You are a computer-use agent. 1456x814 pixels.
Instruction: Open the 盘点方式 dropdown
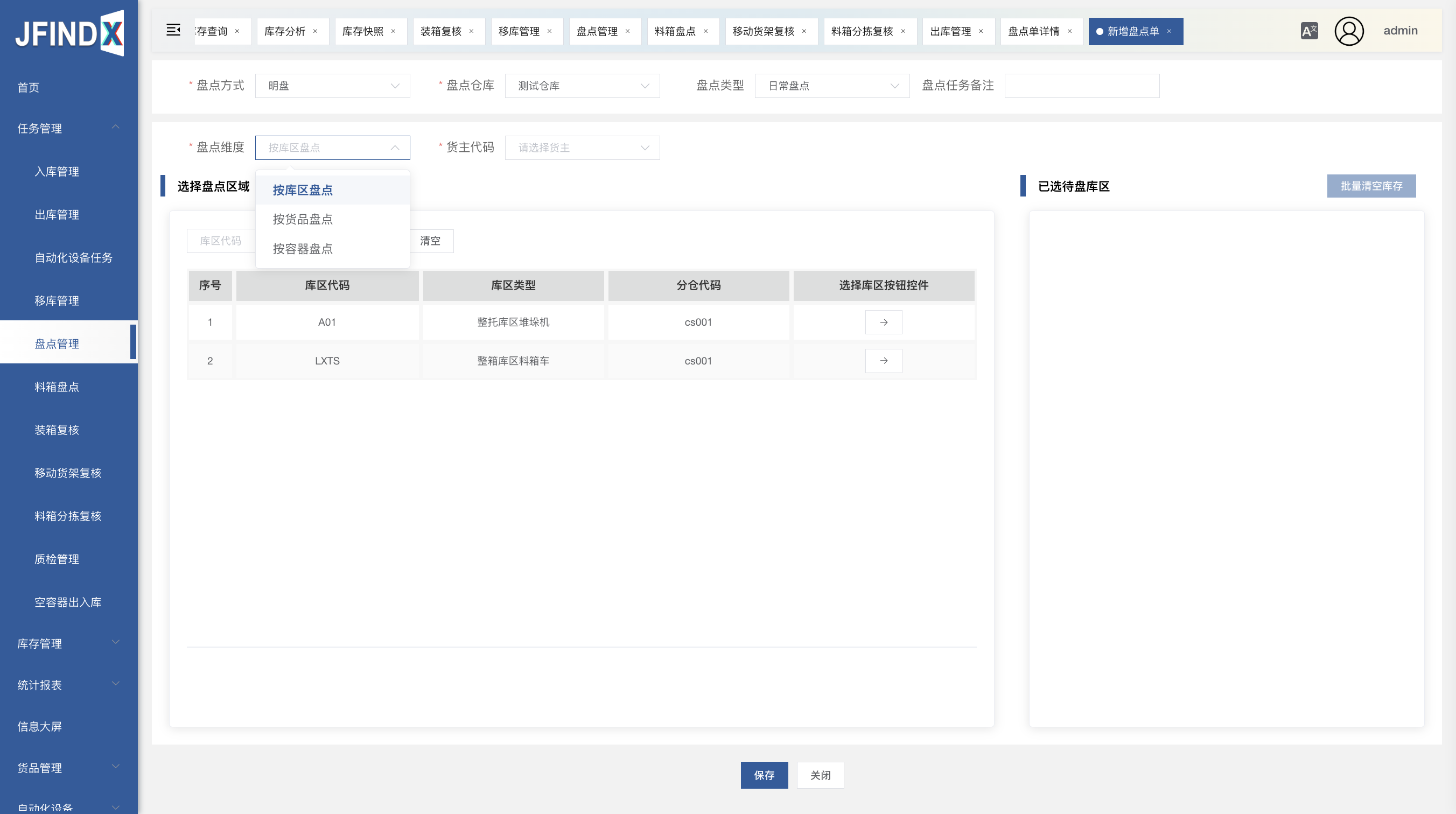click(332, 86)
